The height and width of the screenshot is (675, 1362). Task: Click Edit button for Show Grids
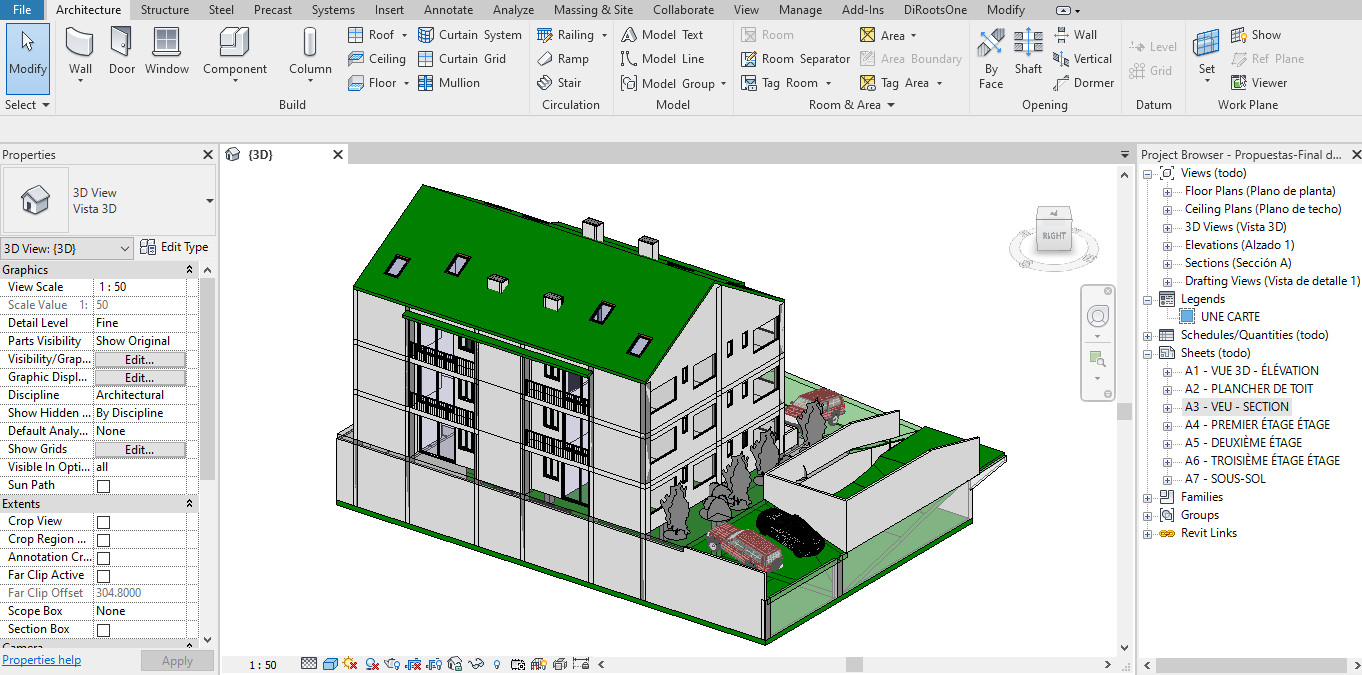(x=139, y=450)
